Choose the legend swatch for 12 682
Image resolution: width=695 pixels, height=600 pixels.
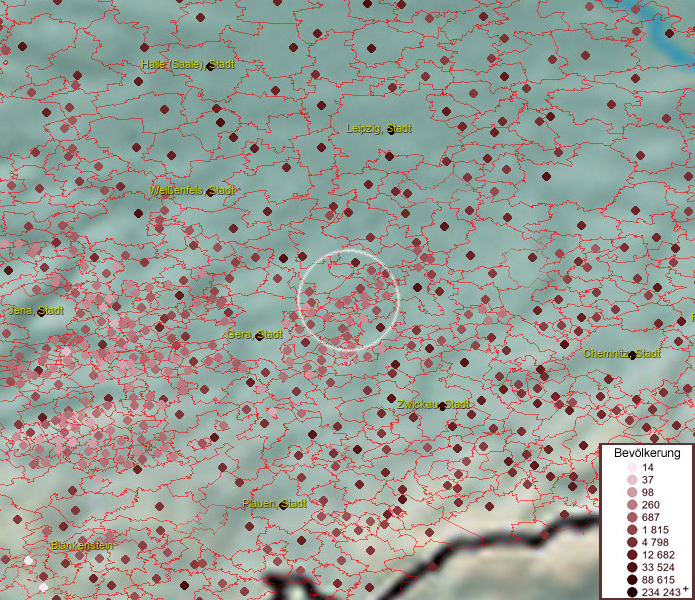[632, 555]
